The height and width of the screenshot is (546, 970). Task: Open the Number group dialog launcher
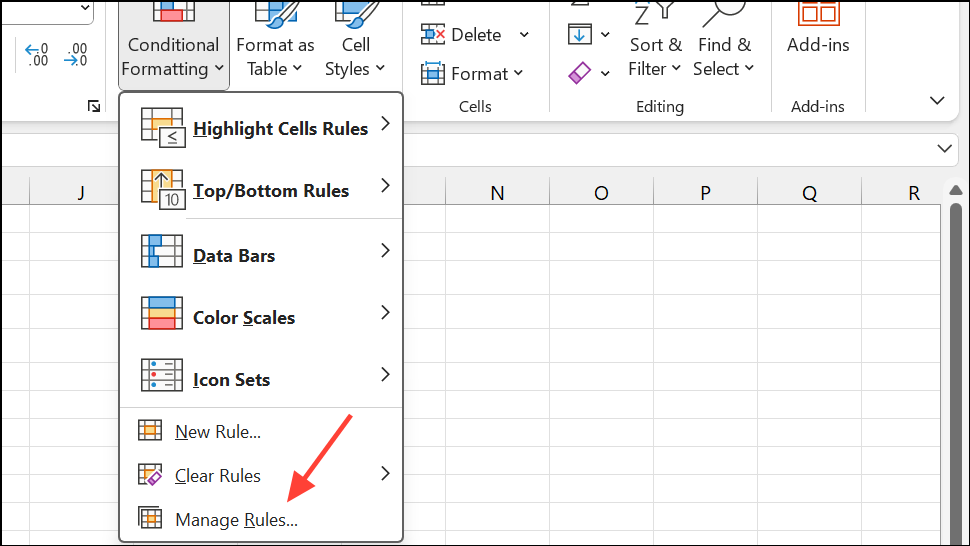tap(94, 106)
